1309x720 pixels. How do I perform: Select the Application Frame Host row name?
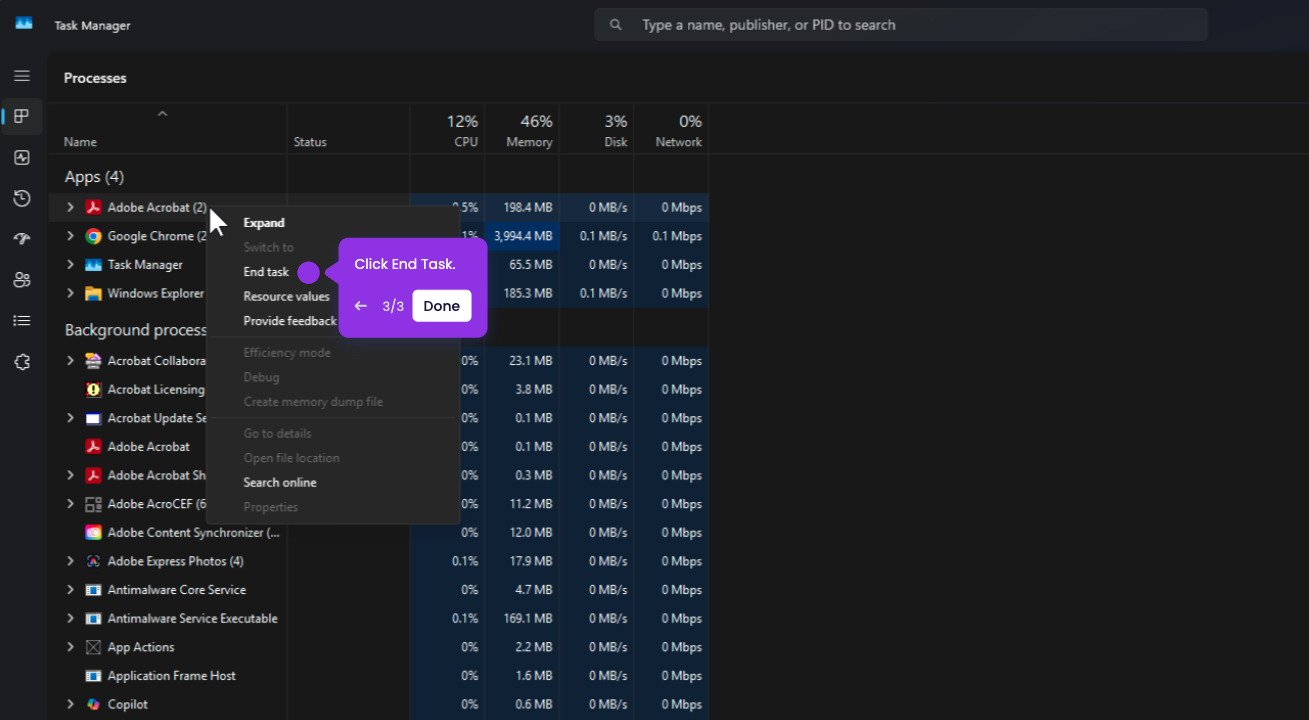(172, 676)
